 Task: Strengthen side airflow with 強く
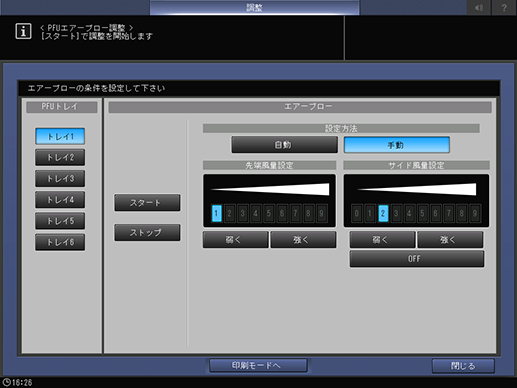pos(450,240)
